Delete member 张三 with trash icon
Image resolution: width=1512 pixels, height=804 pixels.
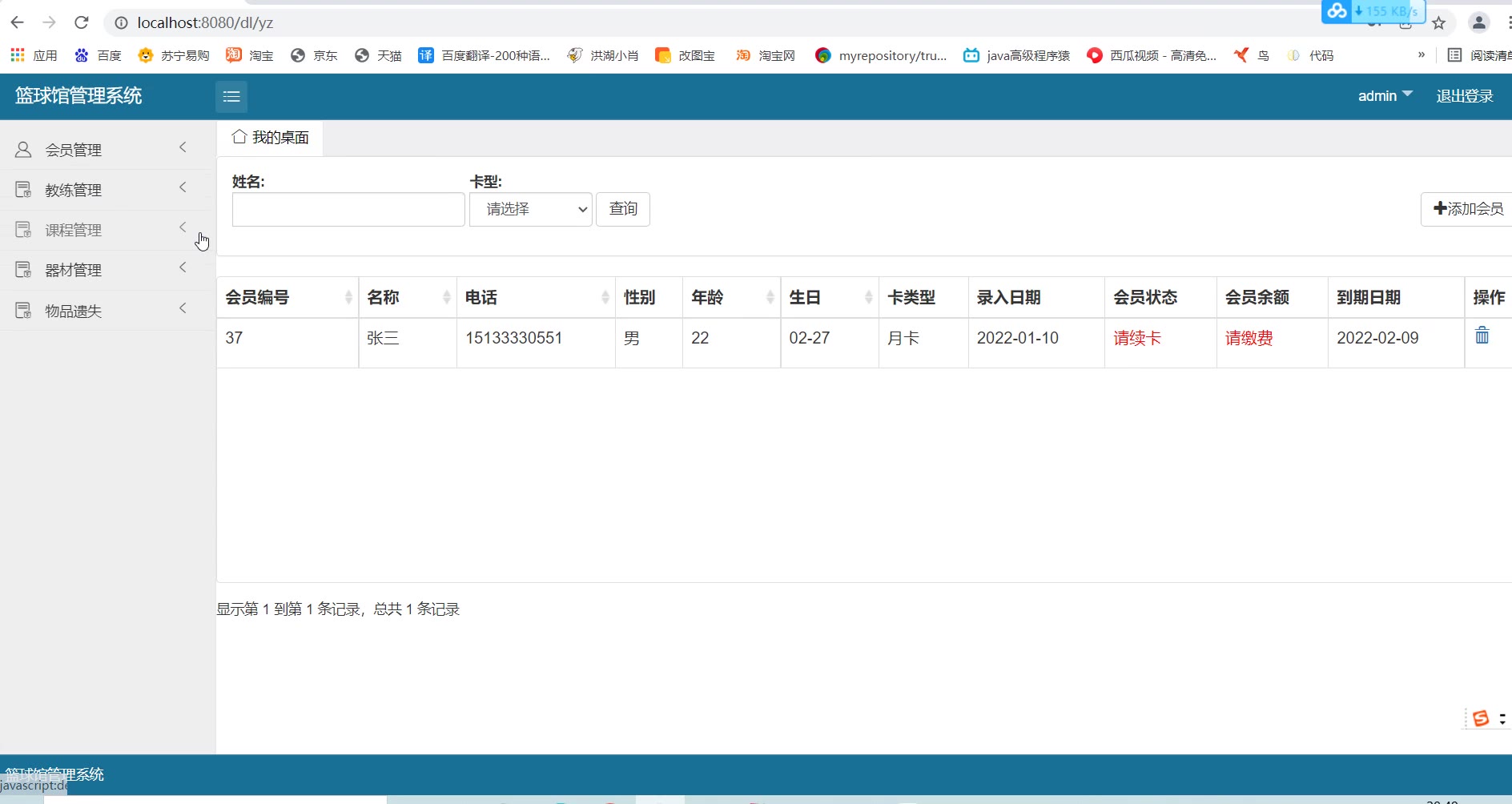(1482, 336)
